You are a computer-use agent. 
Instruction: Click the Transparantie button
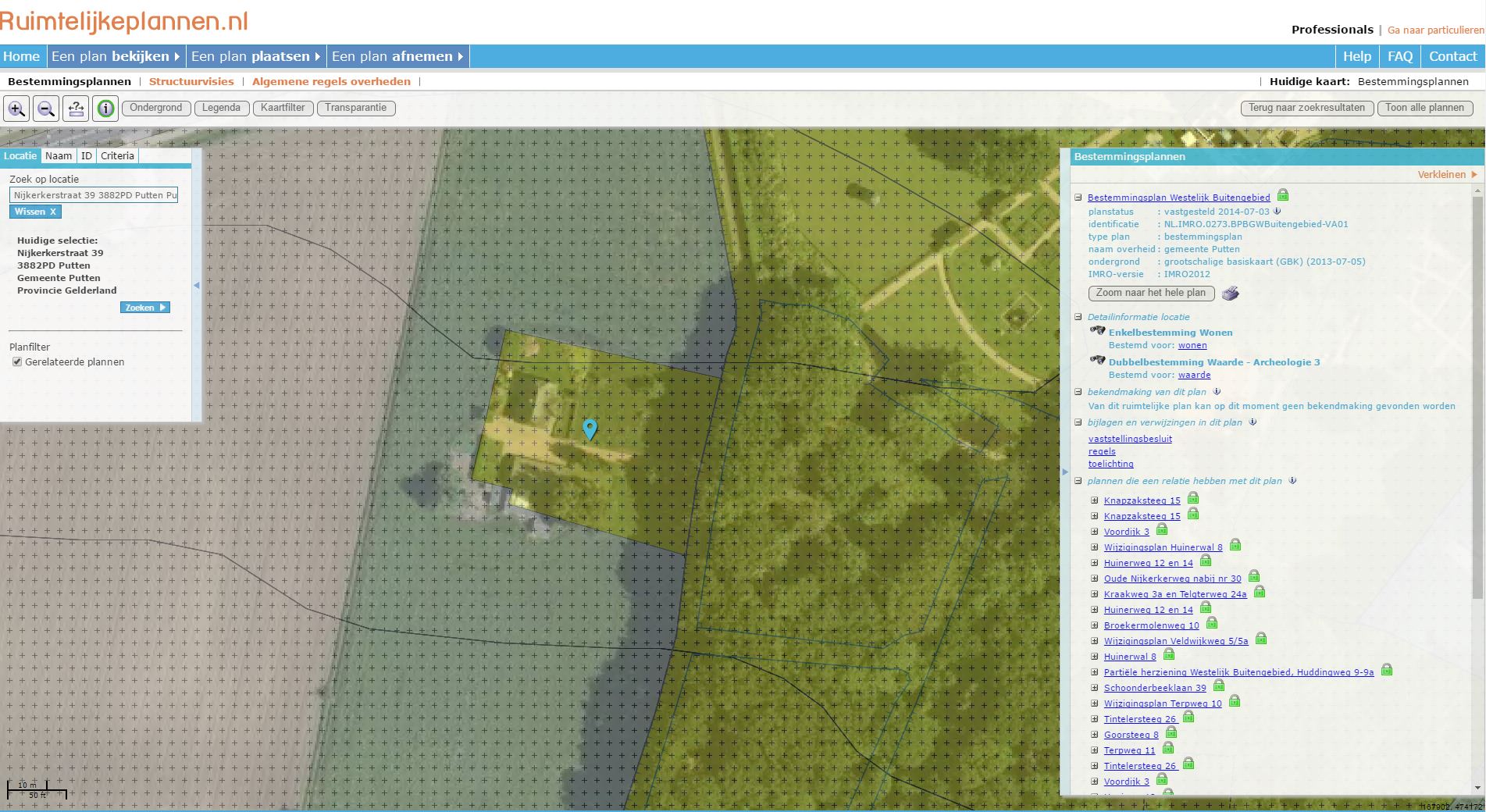coord(355,108)
